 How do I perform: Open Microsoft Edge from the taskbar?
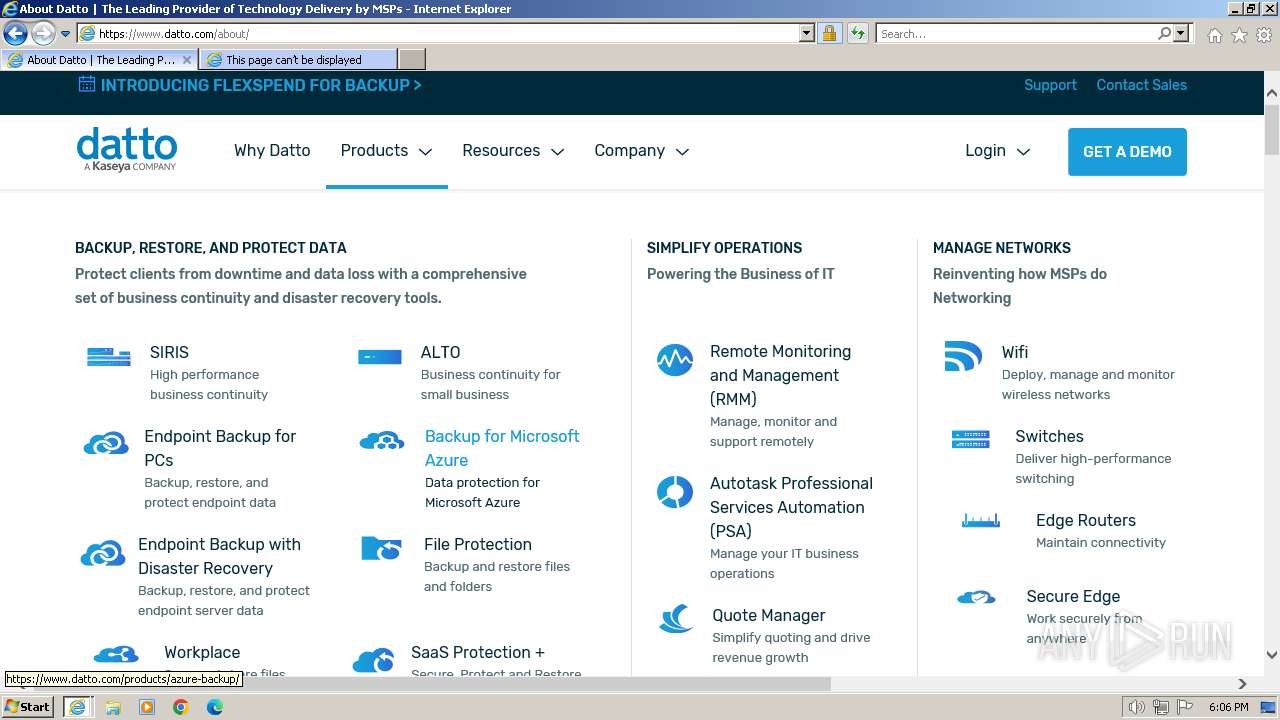click(x=215, y=707)
